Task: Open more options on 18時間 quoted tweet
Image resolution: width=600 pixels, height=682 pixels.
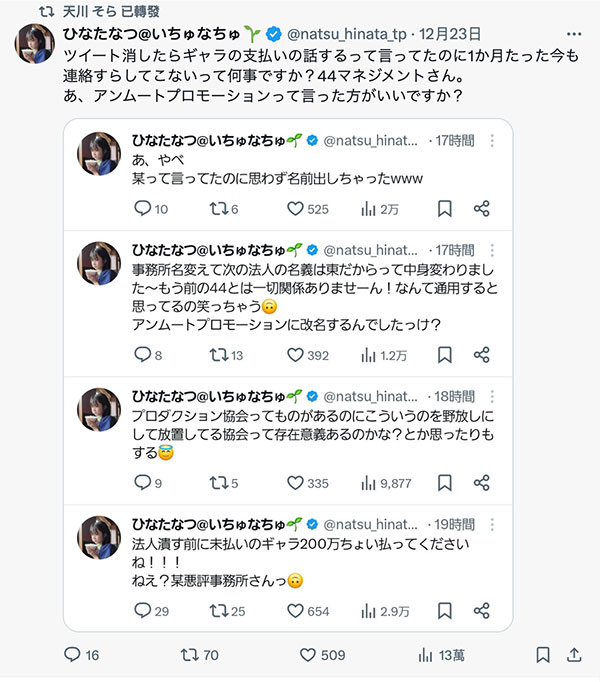Action: click(x=492, y=397)
